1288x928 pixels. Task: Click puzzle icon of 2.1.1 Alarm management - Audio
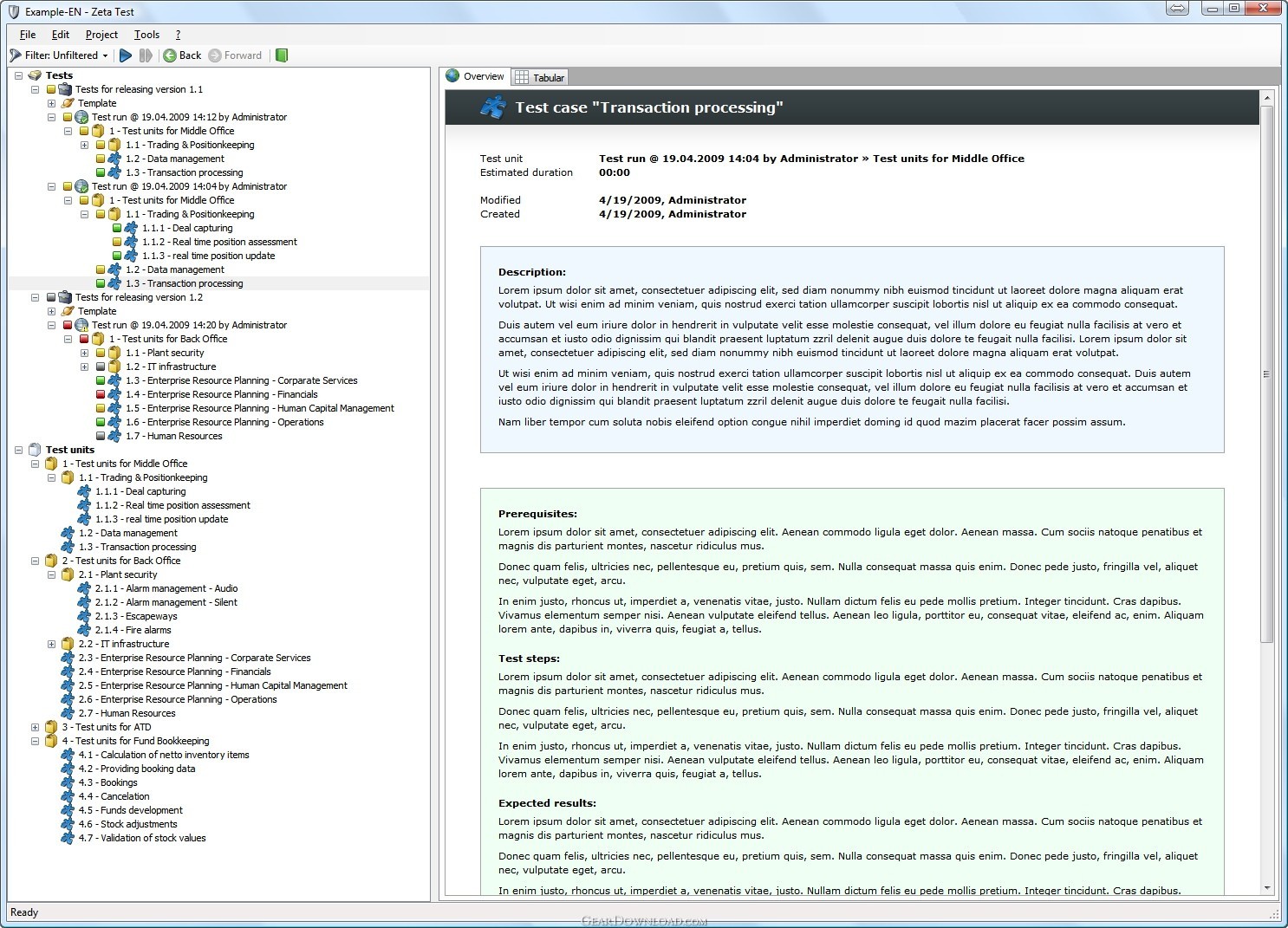(x=84, y=588)
